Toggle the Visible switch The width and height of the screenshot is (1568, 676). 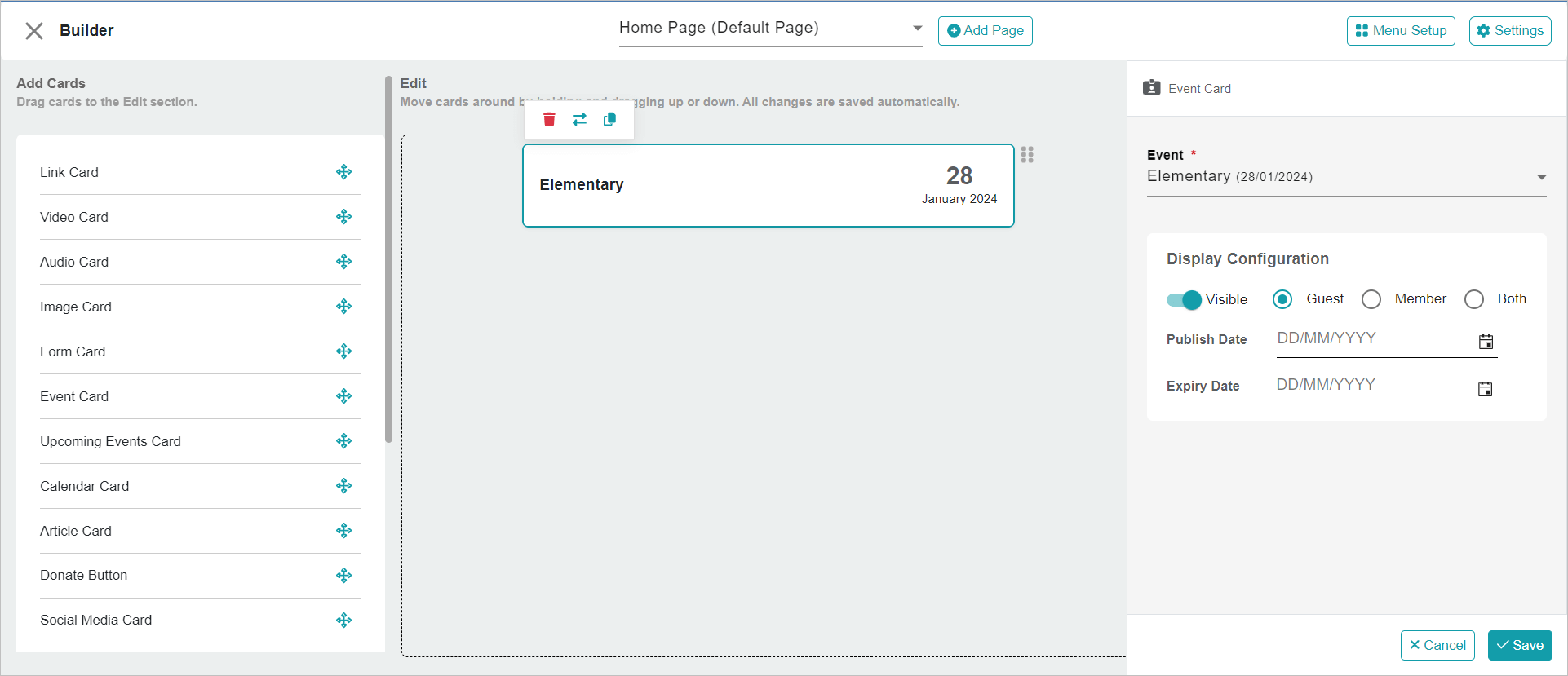click(1184, 300)
